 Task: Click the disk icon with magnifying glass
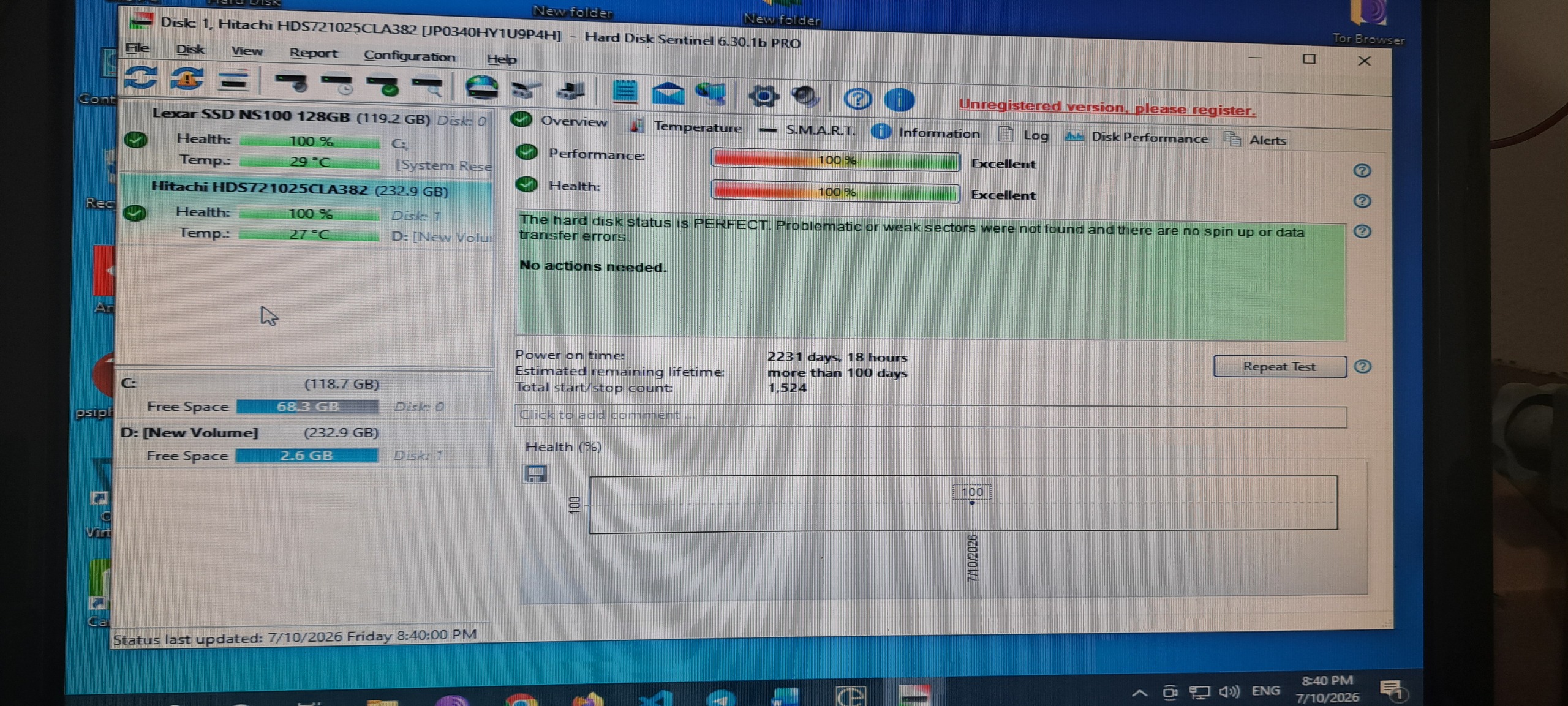click(x=427, y=87)
